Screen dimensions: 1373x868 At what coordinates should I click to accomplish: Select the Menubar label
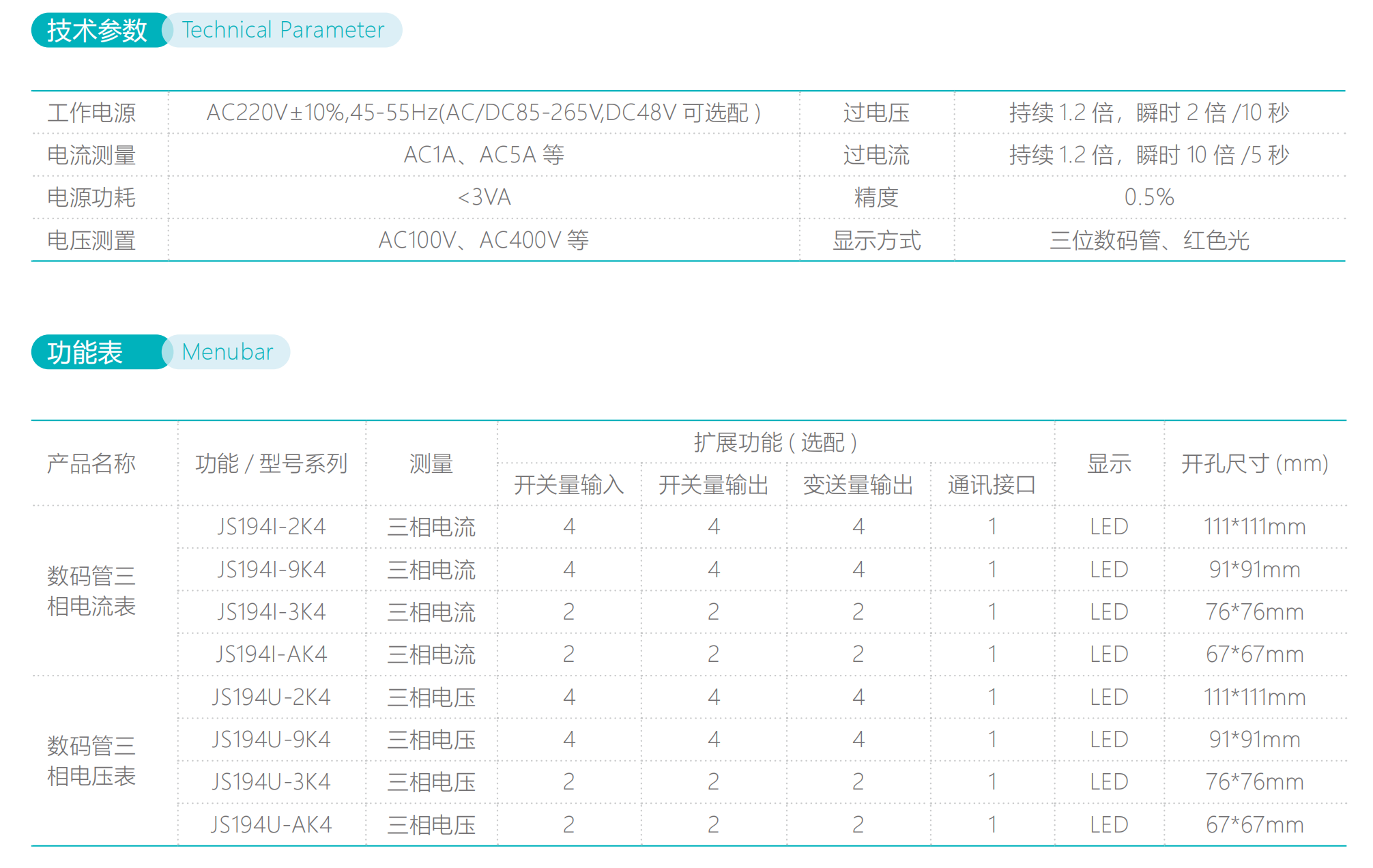(x=227, y=351)
